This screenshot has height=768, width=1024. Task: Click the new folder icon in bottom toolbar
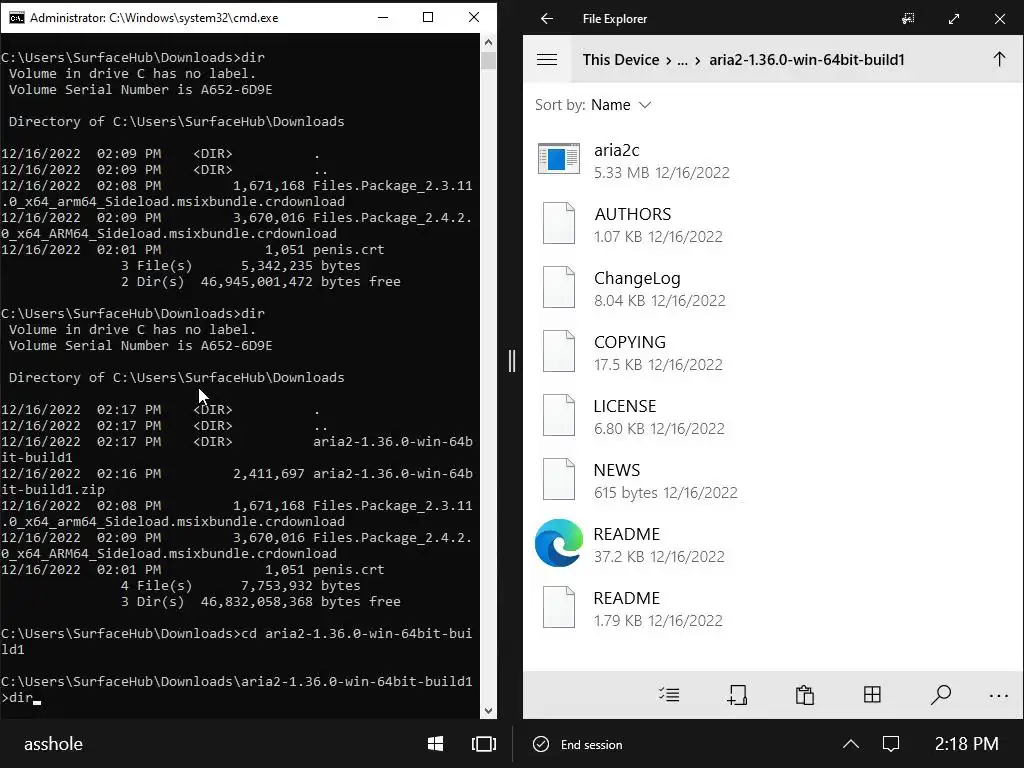click(737, 695)
